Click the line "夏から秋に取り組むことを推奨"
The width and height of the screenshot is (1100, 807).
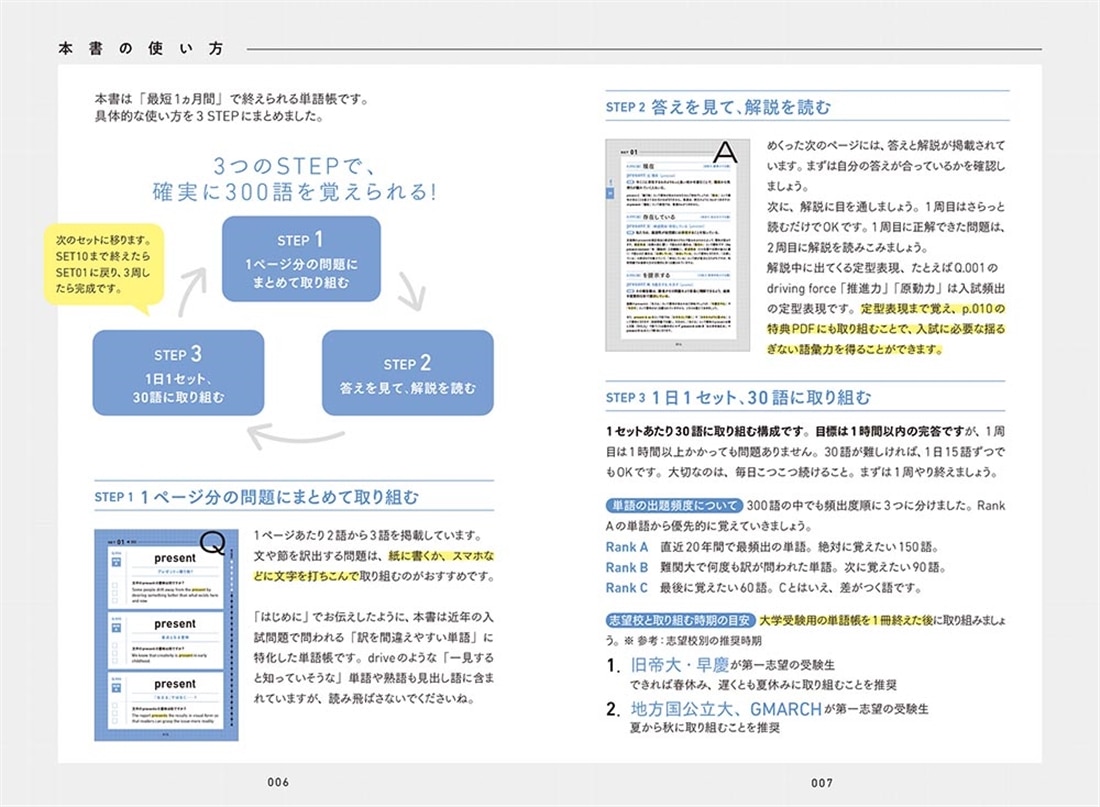click(x=704, y=728)
